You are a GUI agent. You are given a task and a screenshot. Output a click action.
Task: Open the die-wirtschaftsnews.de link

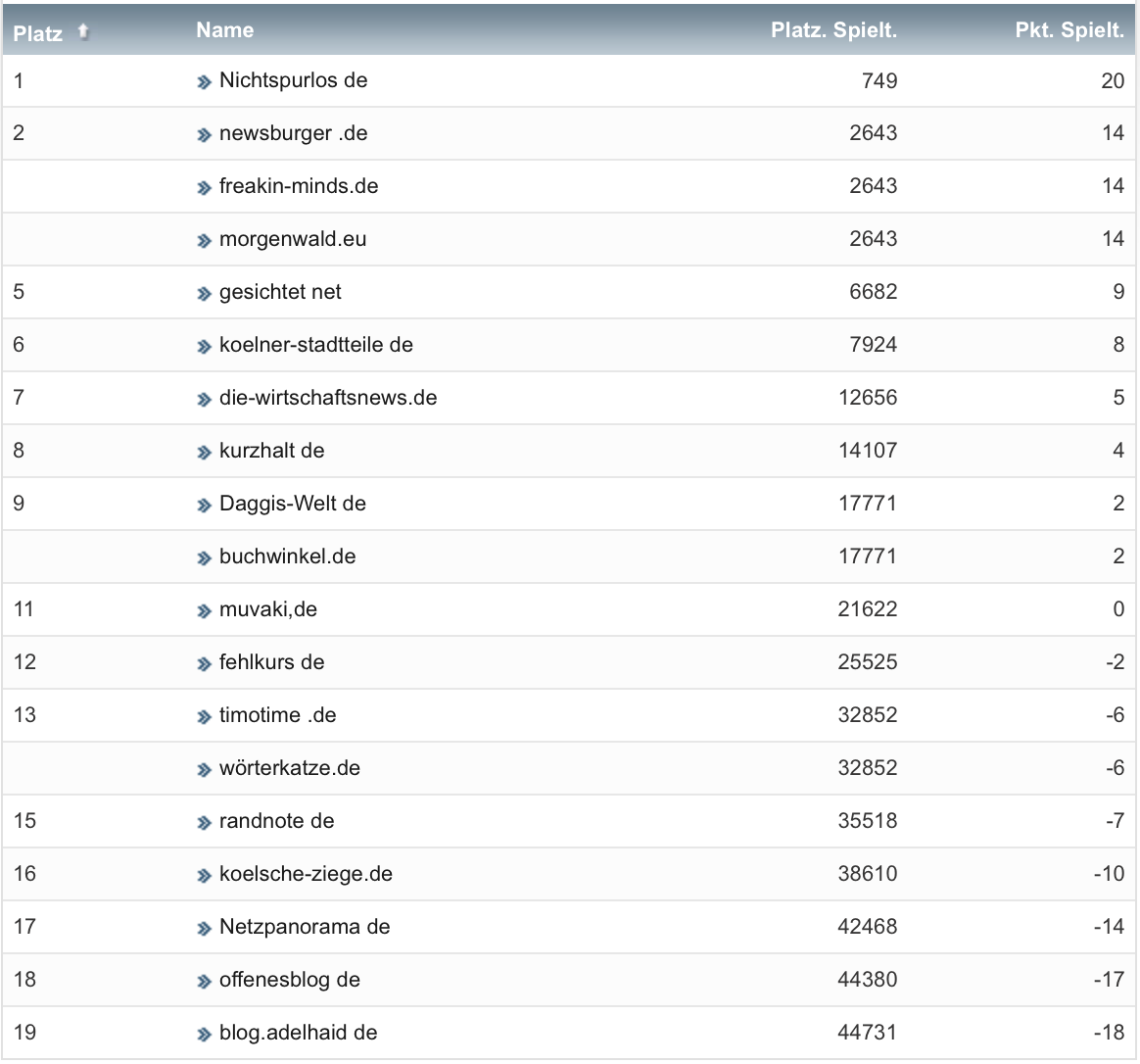click(328, 398)
